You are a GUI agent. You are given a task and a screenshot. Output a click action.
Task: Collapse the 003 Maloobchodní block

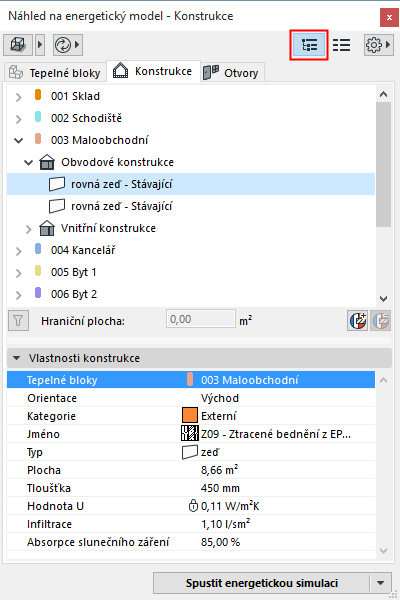[18, 140]
